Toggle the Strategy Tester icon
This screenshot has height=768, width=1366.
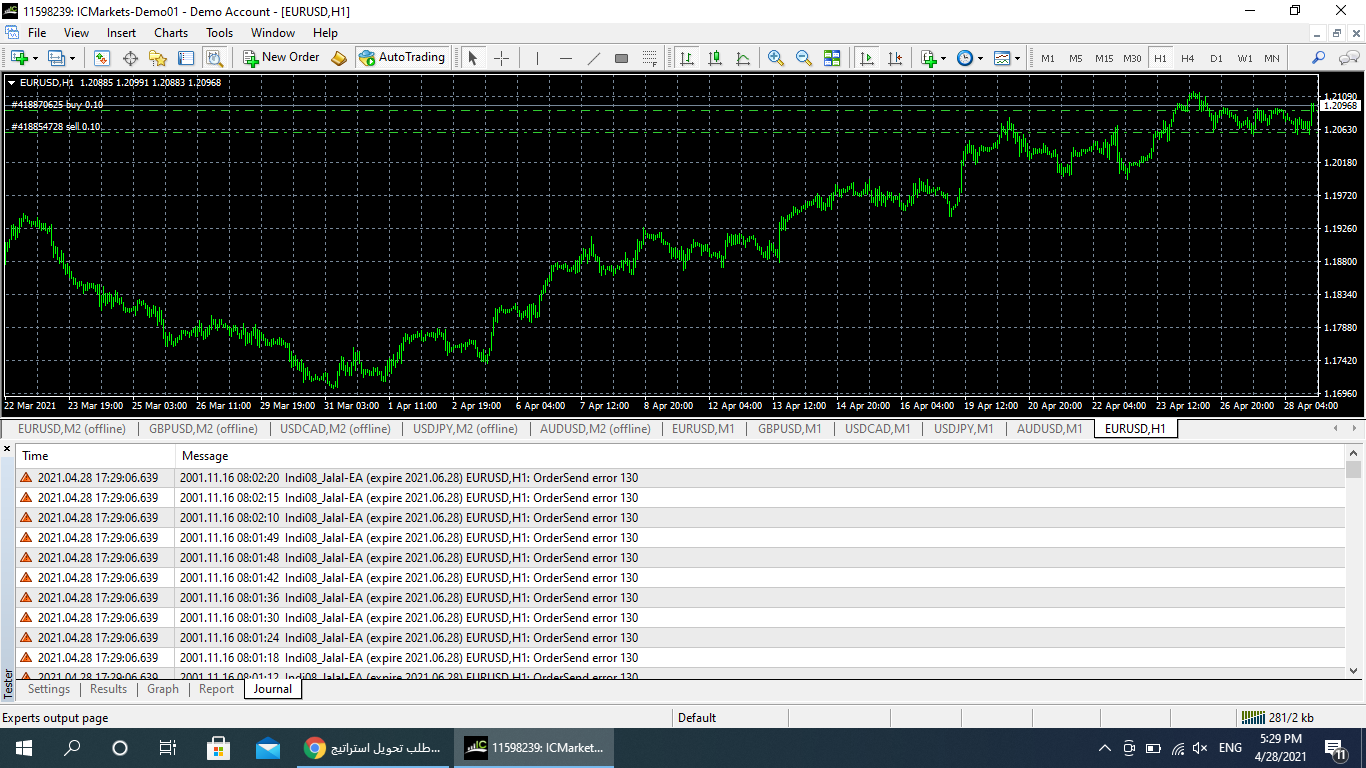coord(214,58)
